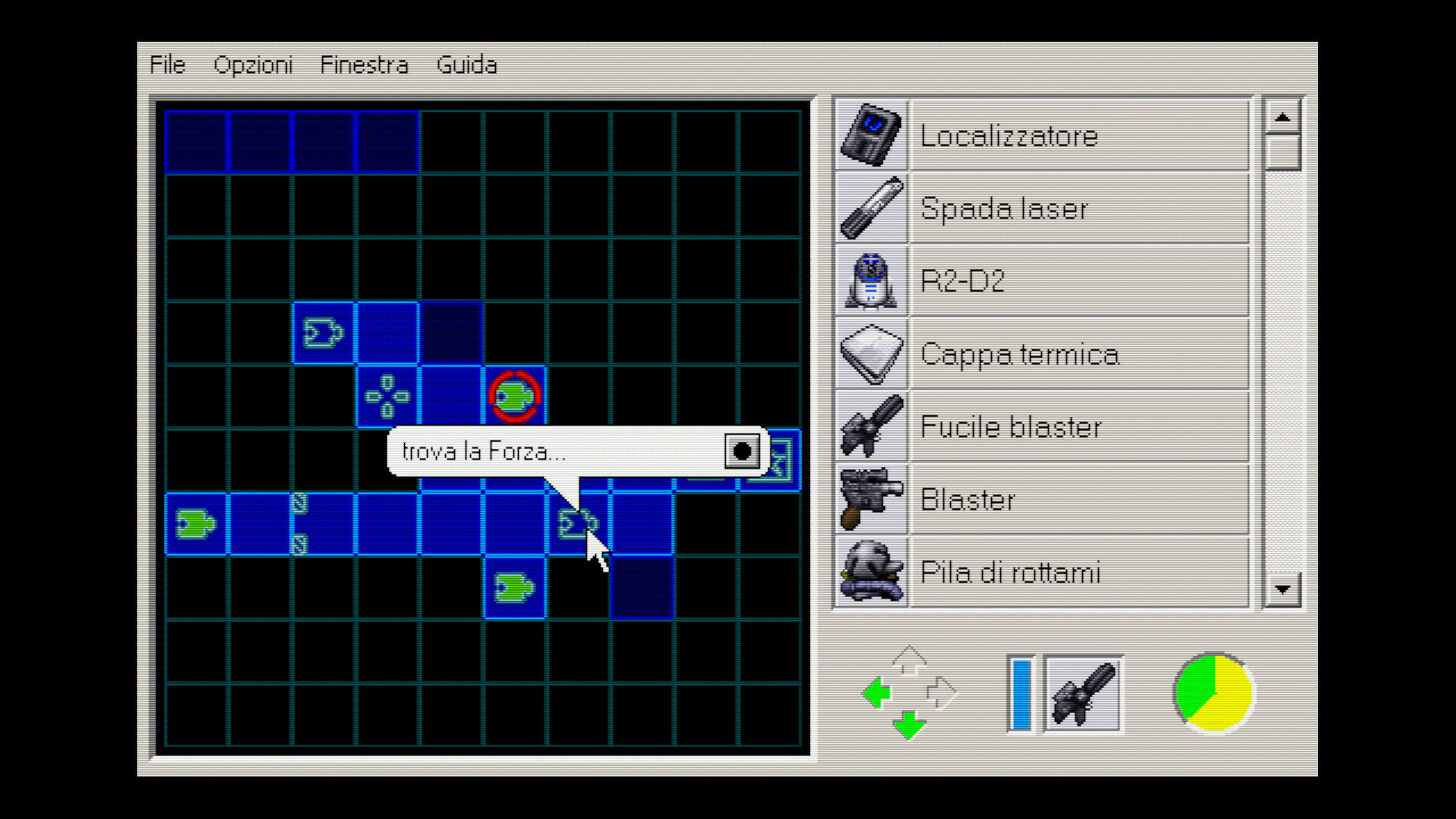The height and width of the screenshot is (819, 1456).
Task: Click the Fucile blaster text label
Action: point(1011,427)
